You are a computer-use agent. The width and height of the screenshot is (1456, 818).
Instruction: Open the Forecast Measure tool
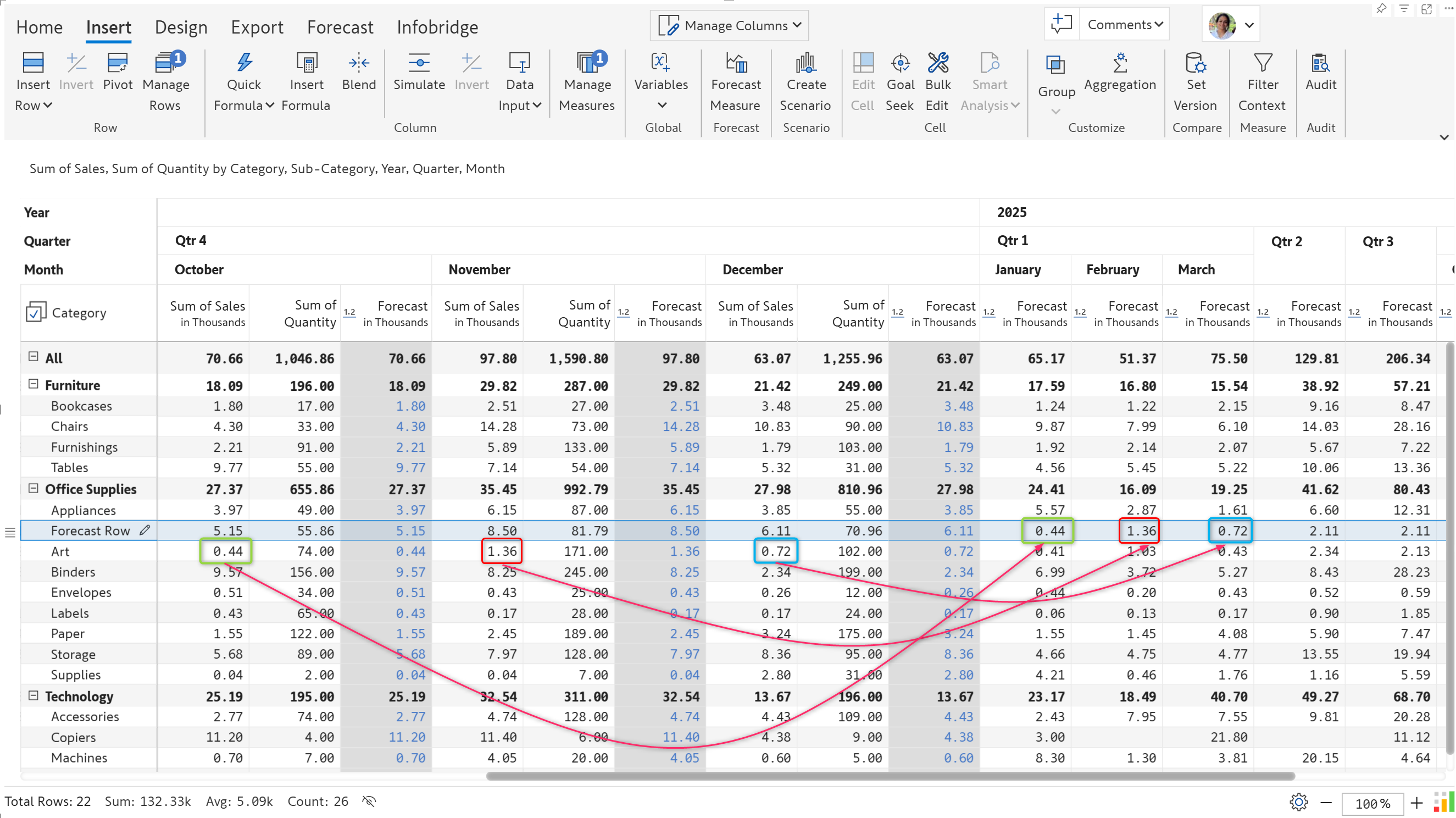pyautogui.click(x=735, y=83)
